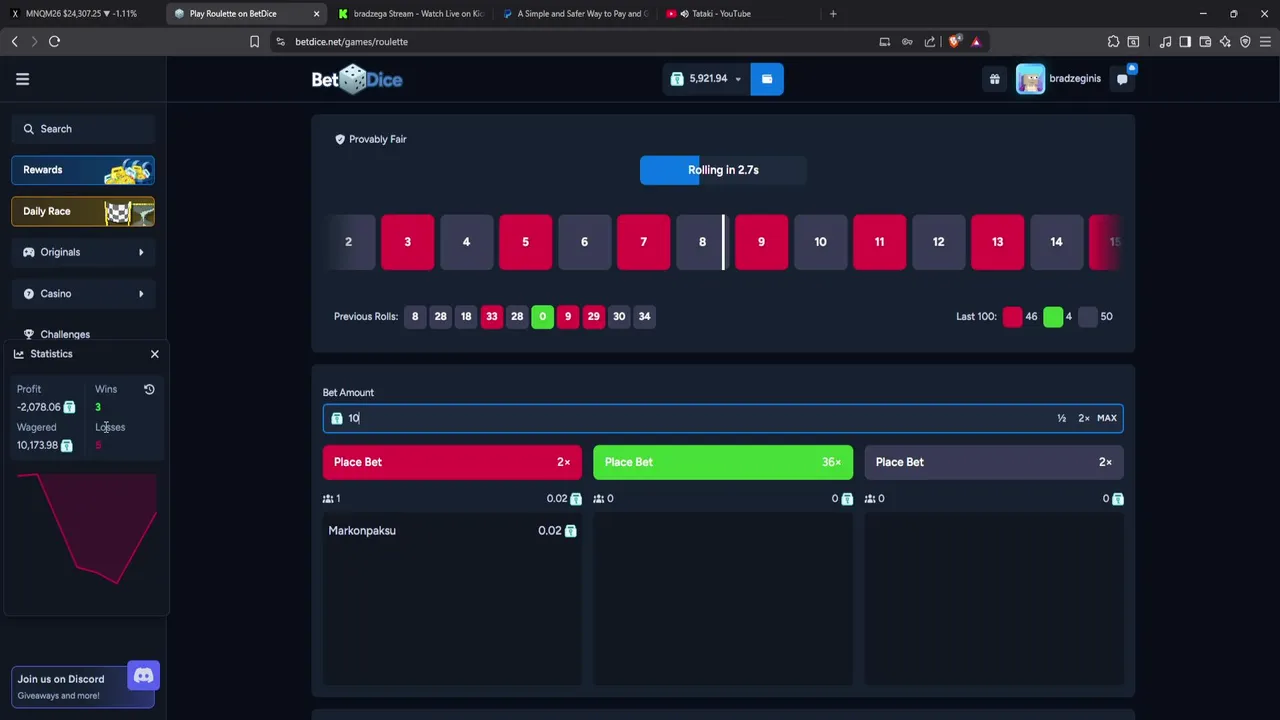Image resolution: width=1280 pixels, height=720 pixels.
Task: Open the browser main menu
Action: coord(1266,41)
